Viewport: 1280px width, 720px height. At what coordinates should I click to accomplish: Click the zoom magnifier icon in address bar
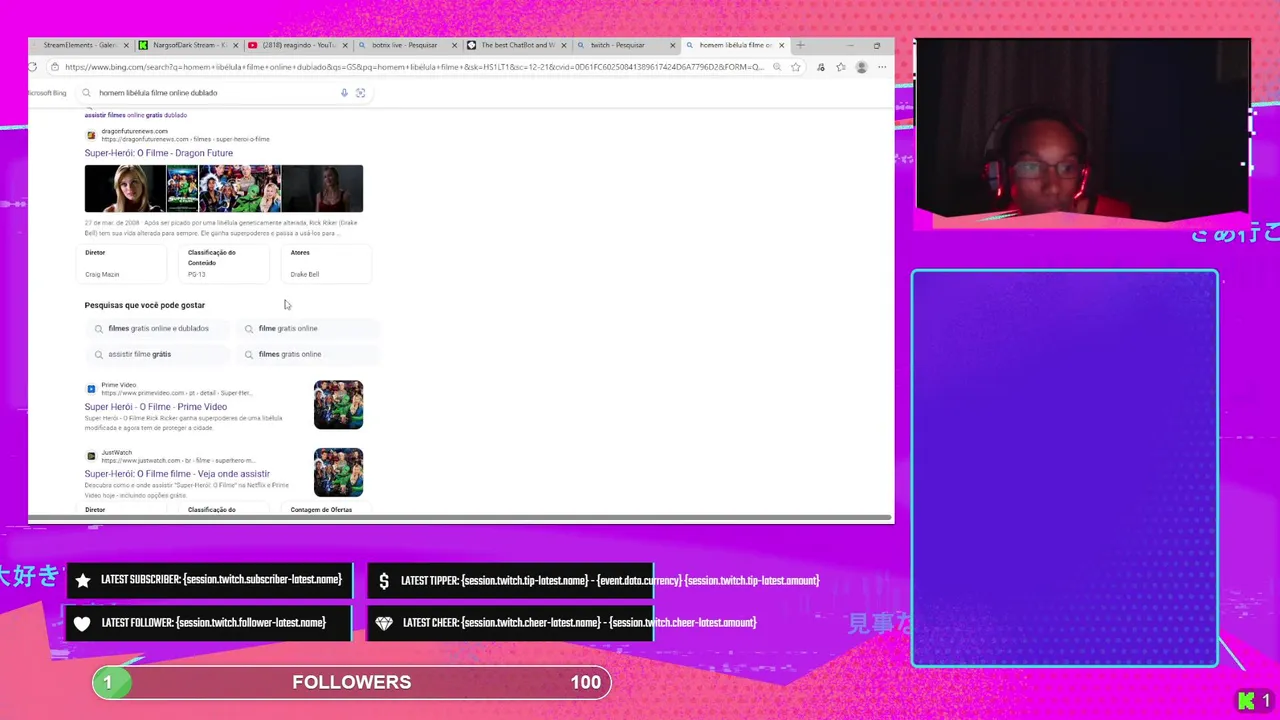pos(777,67)
